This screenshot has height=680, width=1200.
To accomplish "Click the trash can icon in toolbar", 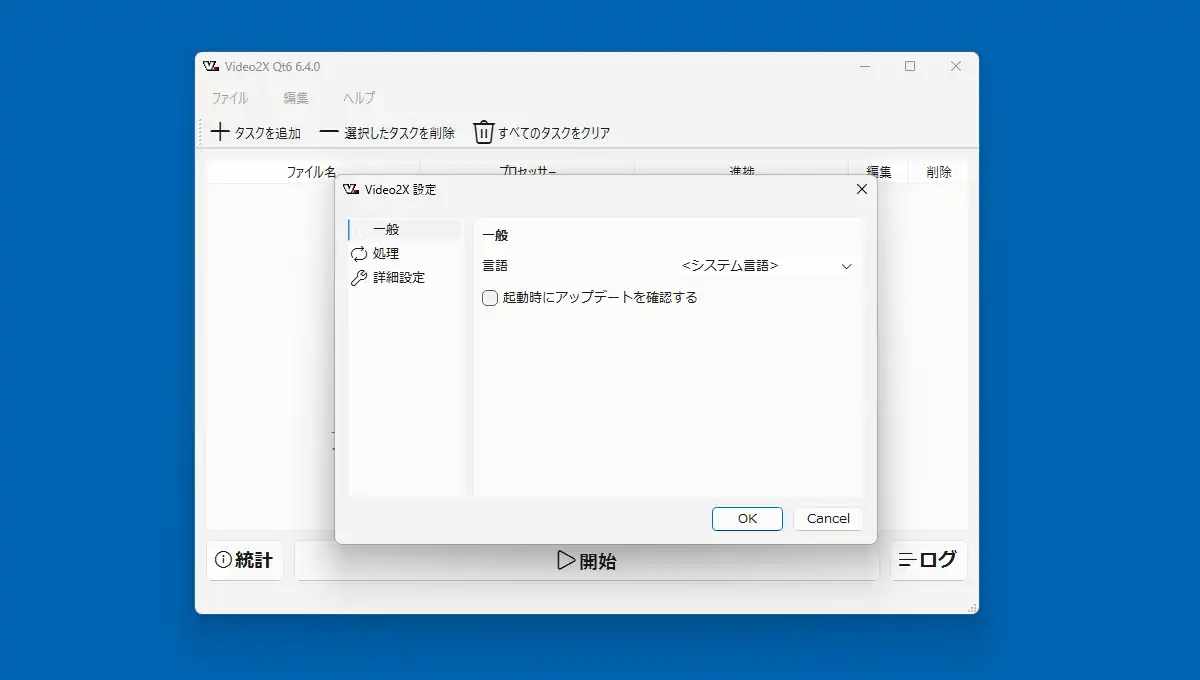I will tap(484, 132).
